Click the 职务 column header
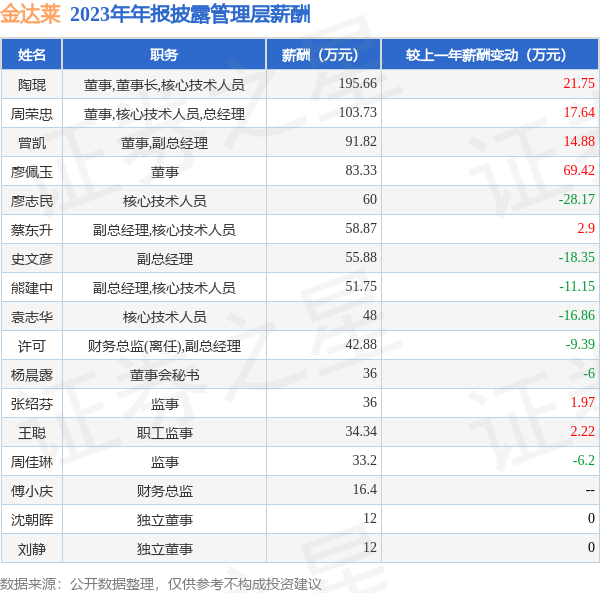Screen dimensions: 600x593 tap(164, 55)
